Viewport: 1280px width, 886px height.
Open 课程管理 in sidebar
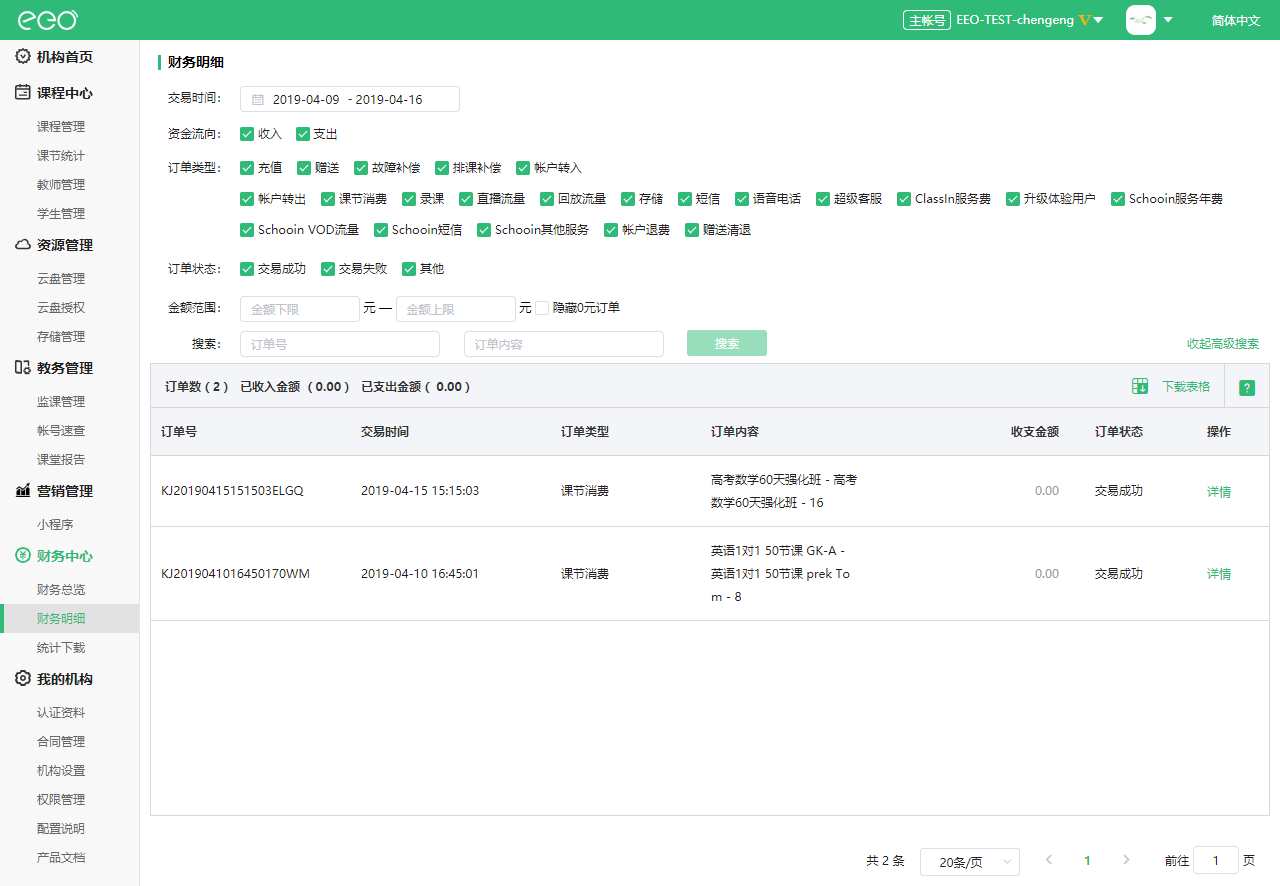coord(61,127)
